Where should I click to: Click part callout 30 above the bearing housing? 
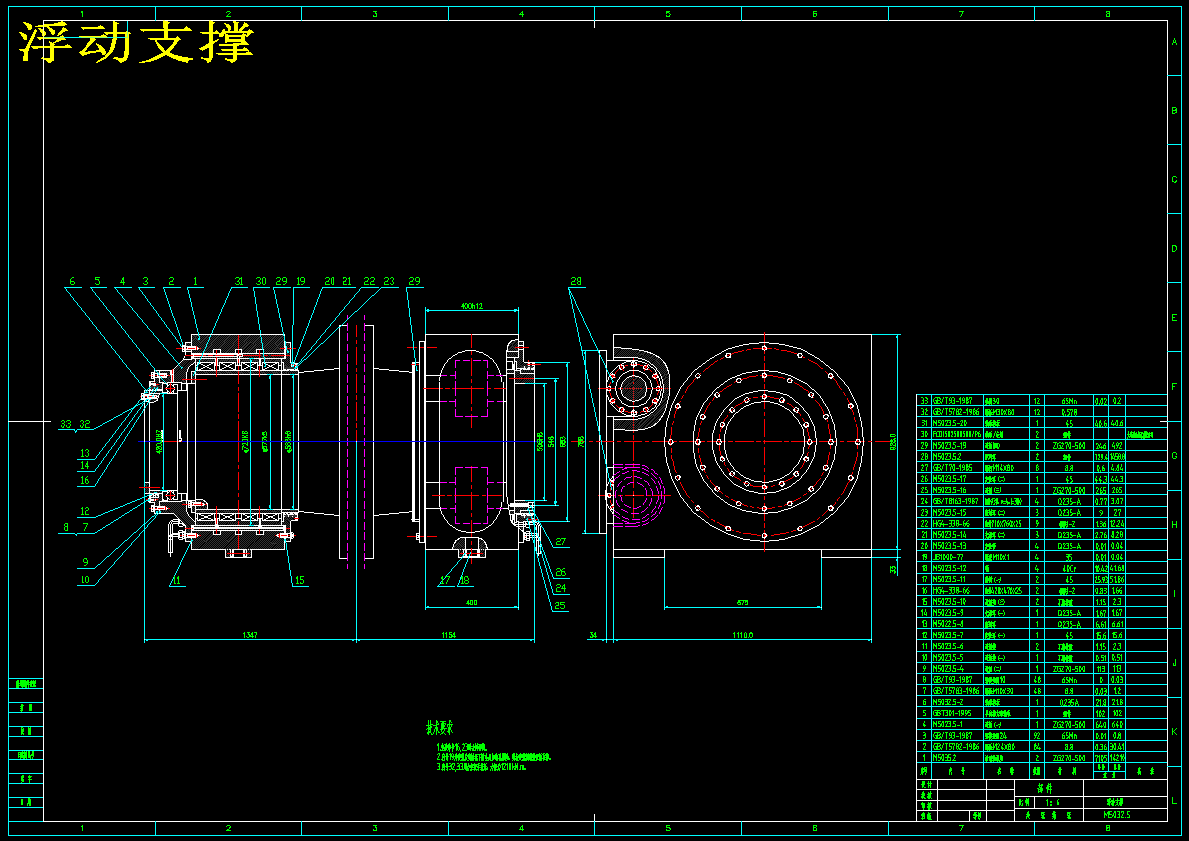tap(261, 281)
